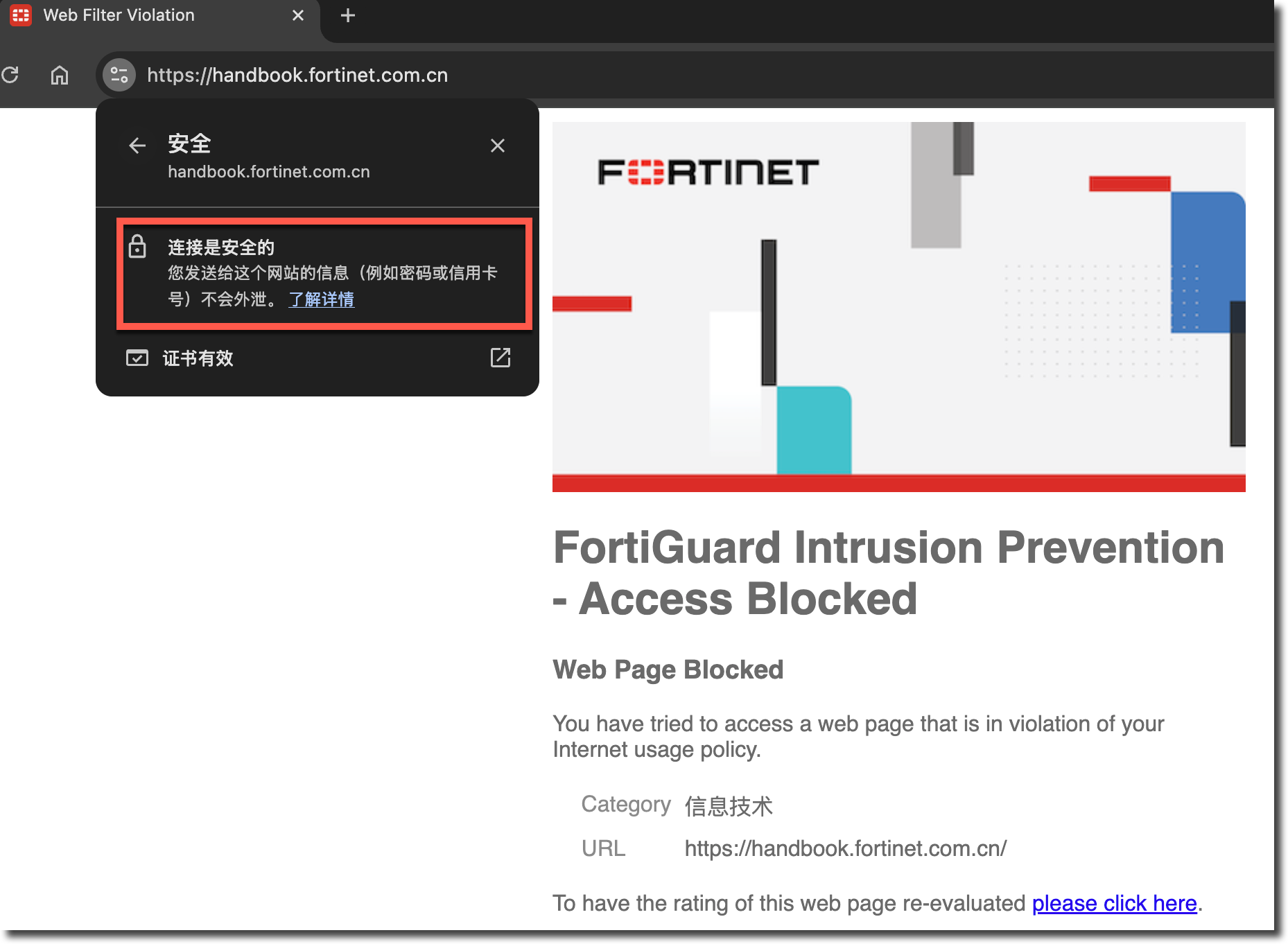Open certificate details via external-link icon
The height and width of the screenshot is (944, 1288).
tap(500, 358)
